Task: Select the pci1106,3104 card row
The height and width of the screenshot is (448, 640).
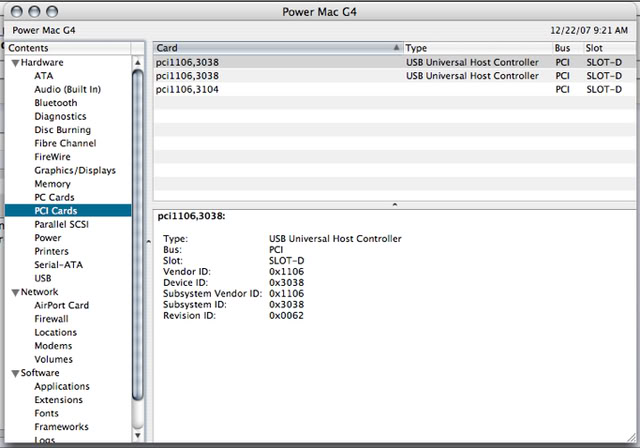Action: [x=394, y=89]
